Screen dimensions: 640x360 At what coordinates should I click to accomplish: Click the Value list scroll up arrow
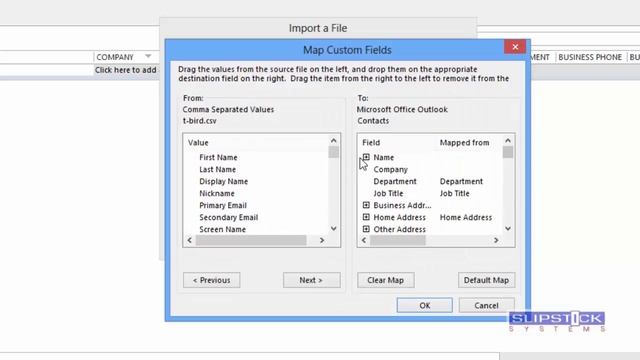(x=333, y=140)
